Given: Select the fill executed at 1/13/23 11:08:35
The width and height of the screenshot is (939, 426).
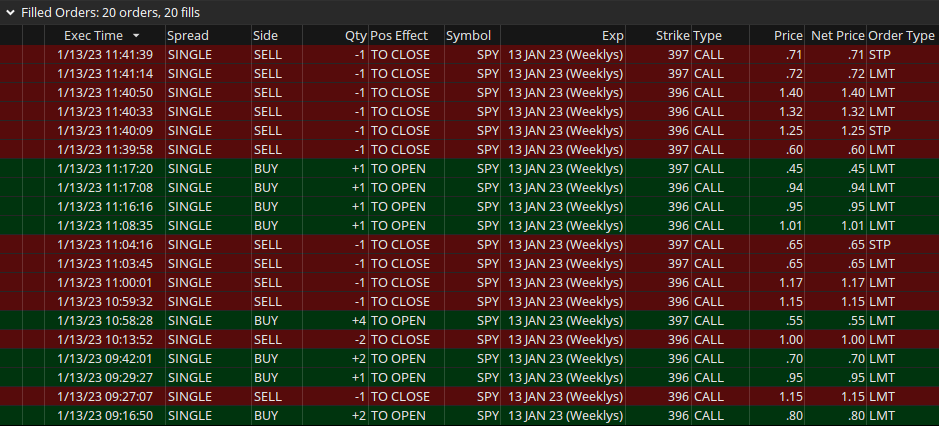Looking at the screenshot, I should (x=470, y=225).
